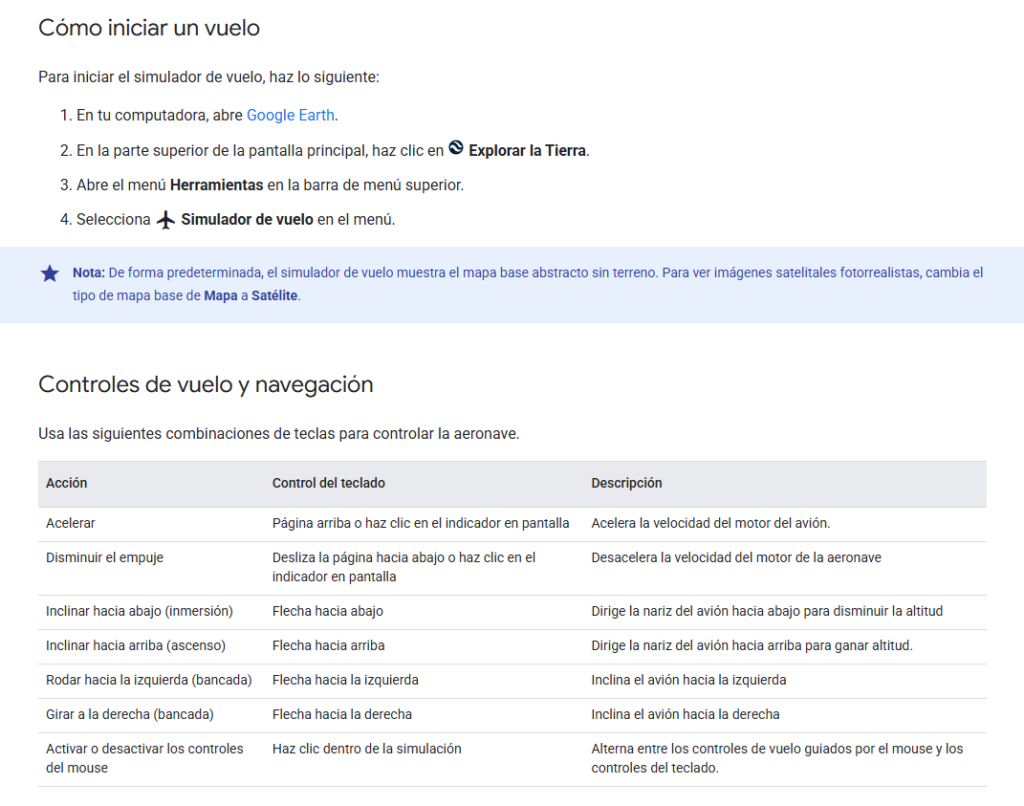Click the blue star note icon

(x=50, y=273)
